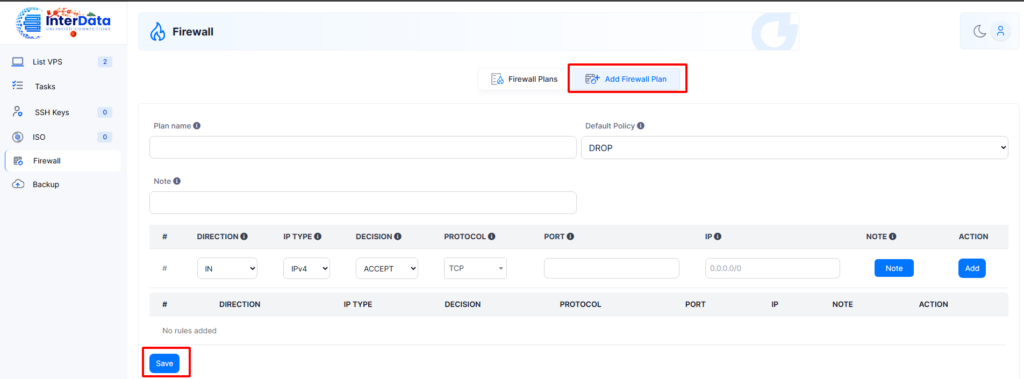
Task: Open the direction IN dropdown
Action: point(227,269)
